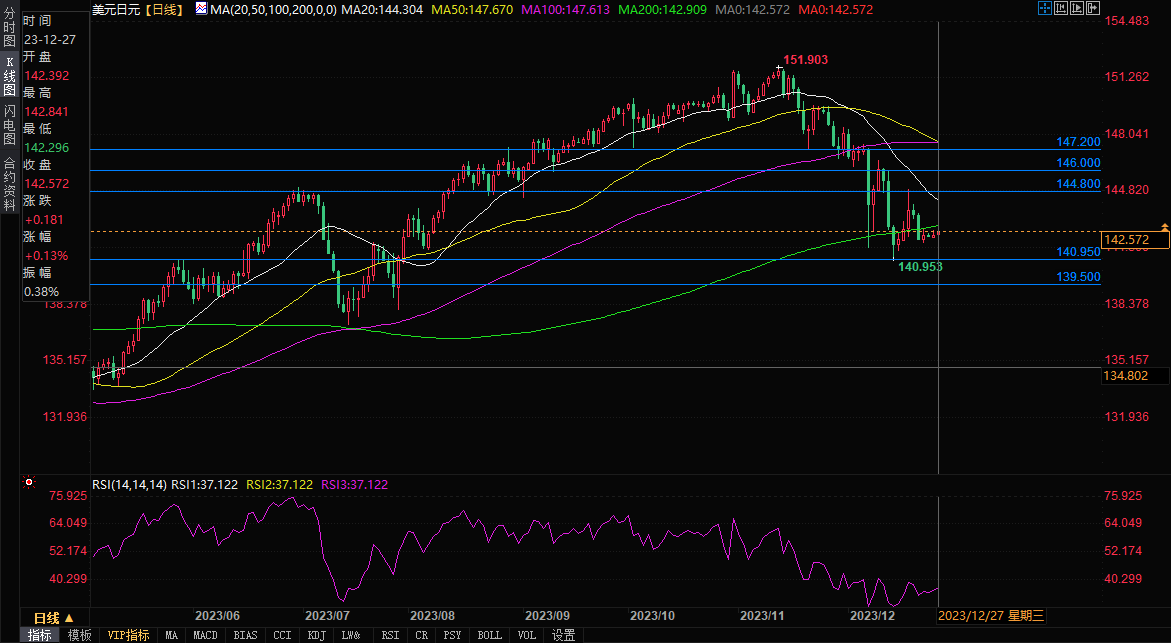Select the 模板 bottom tab

(x=79, y=635)
